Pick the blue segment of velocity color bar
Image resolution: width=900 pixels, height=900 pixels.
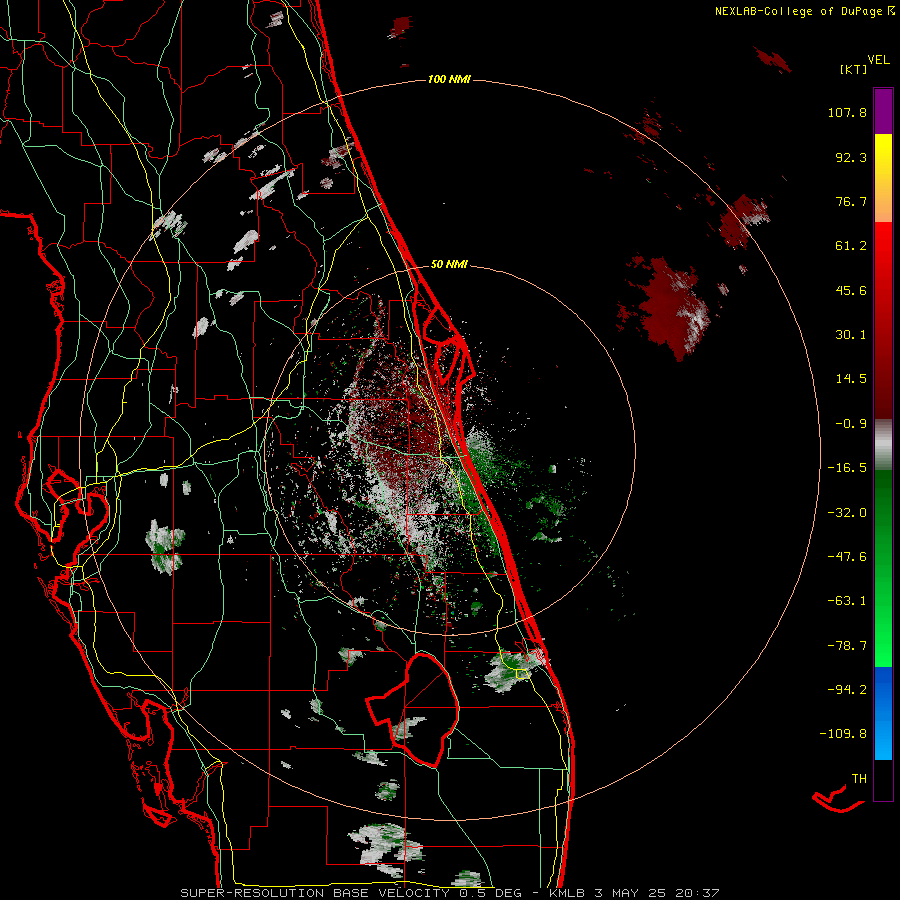click(x=883, y=713)
